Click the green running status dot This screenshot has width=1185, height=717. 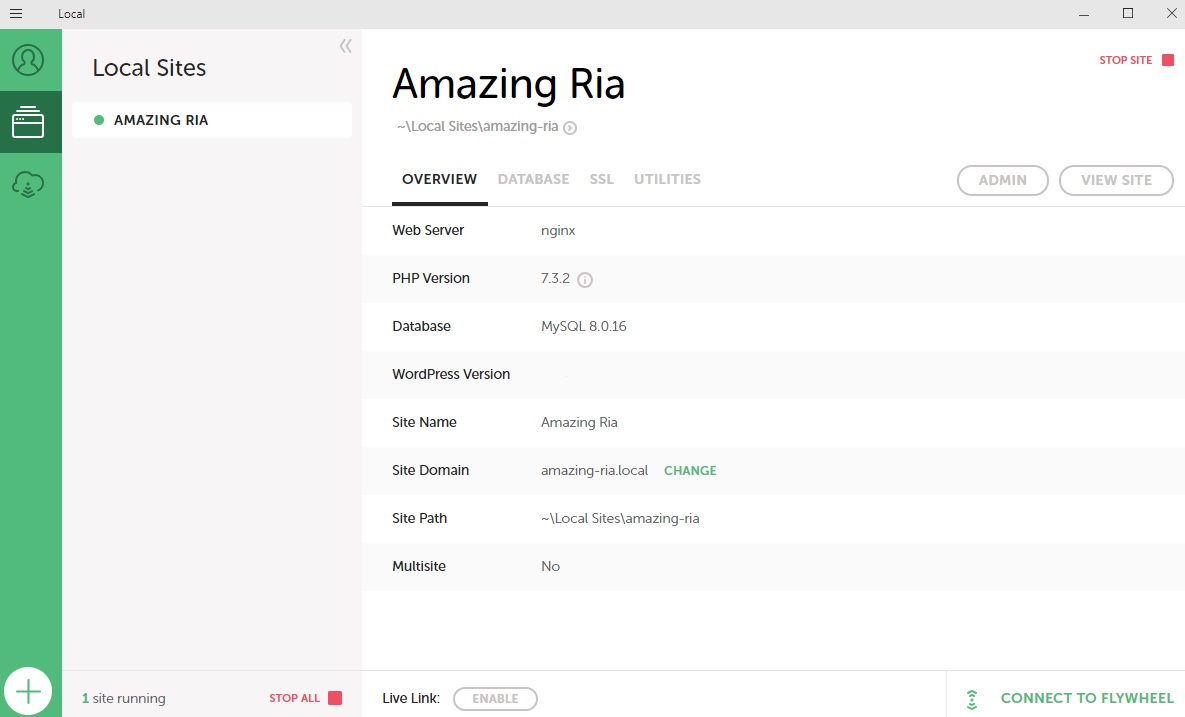pyautogui.click(x=98, y=120)
